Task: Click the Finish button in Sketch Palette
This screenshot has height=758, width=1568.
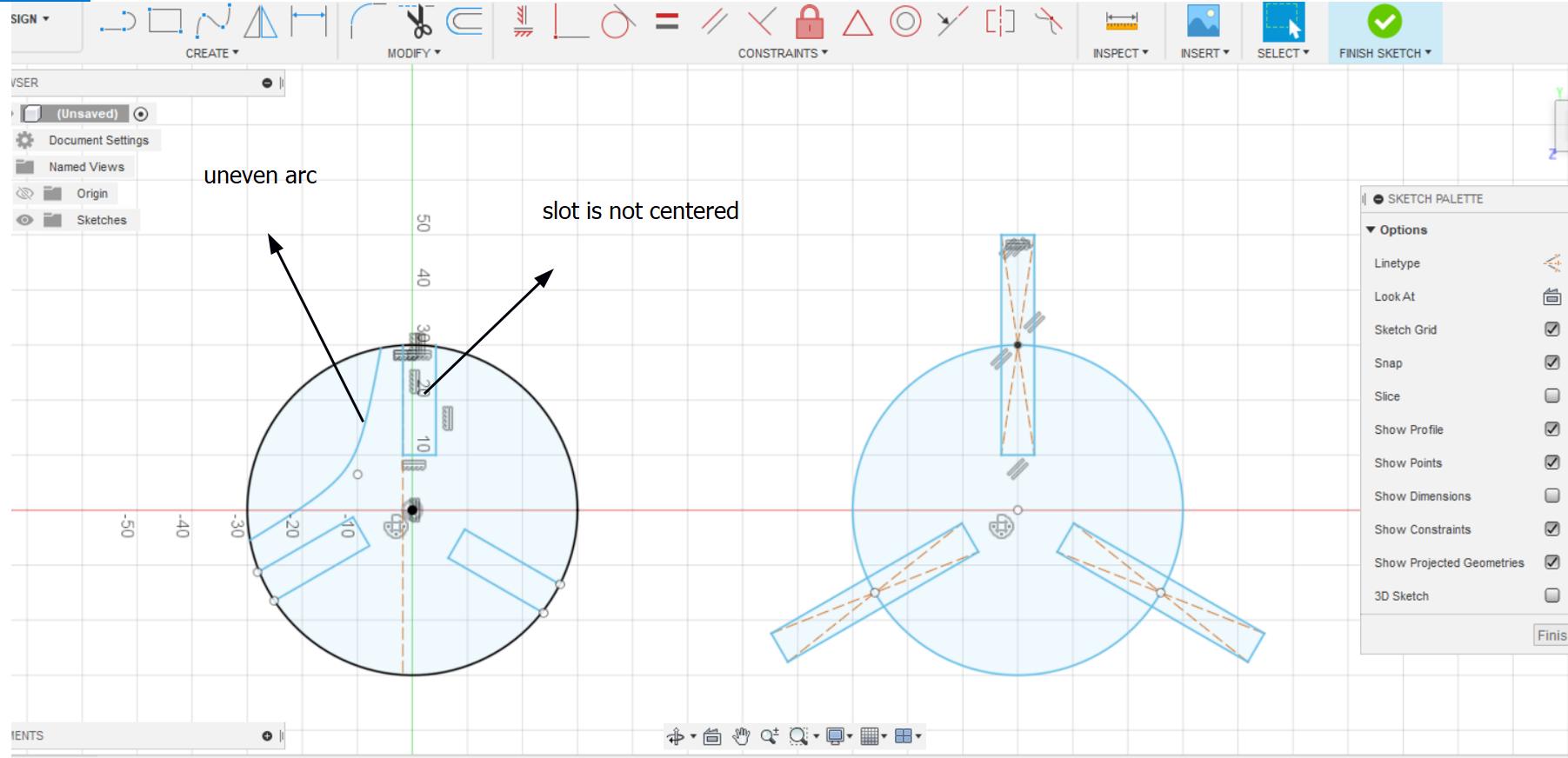Action: pyautogui.click(x=1551, y=635)
